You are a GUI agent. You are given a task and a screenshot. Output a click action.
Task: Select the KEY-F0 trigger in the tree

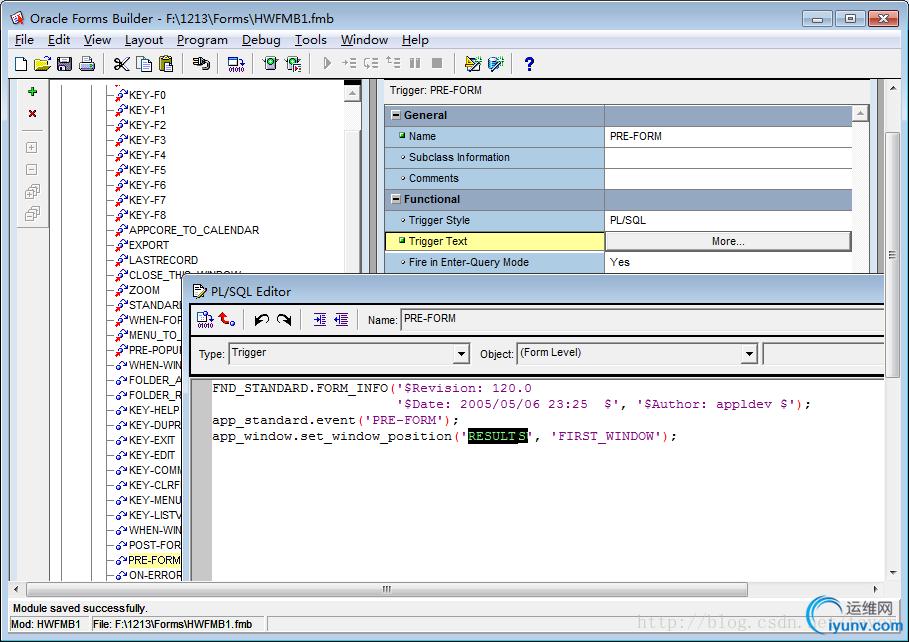coord(147,95)
